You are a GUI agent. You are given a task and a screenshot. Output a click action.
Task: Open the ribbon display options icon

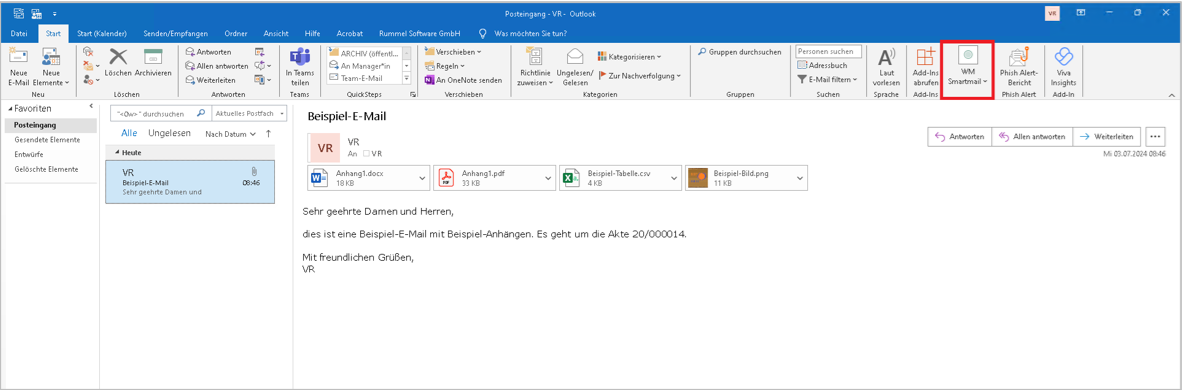[x=1081, y=12]
